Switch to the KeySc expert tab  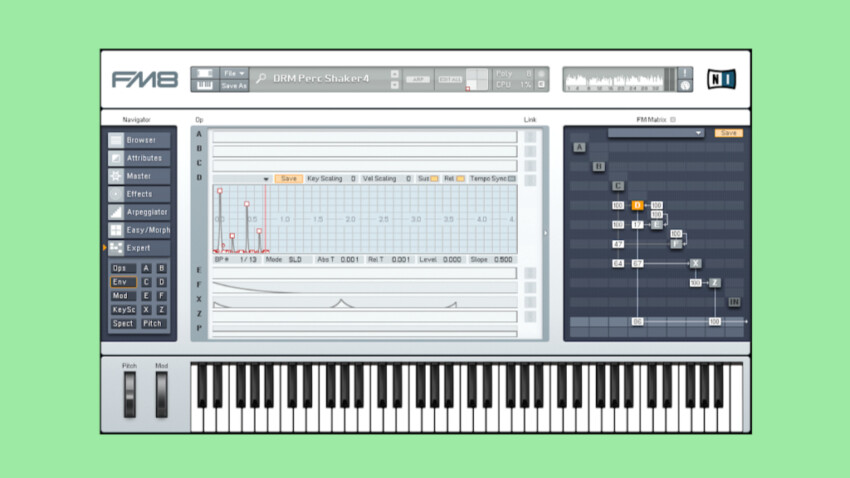point(123,309)
